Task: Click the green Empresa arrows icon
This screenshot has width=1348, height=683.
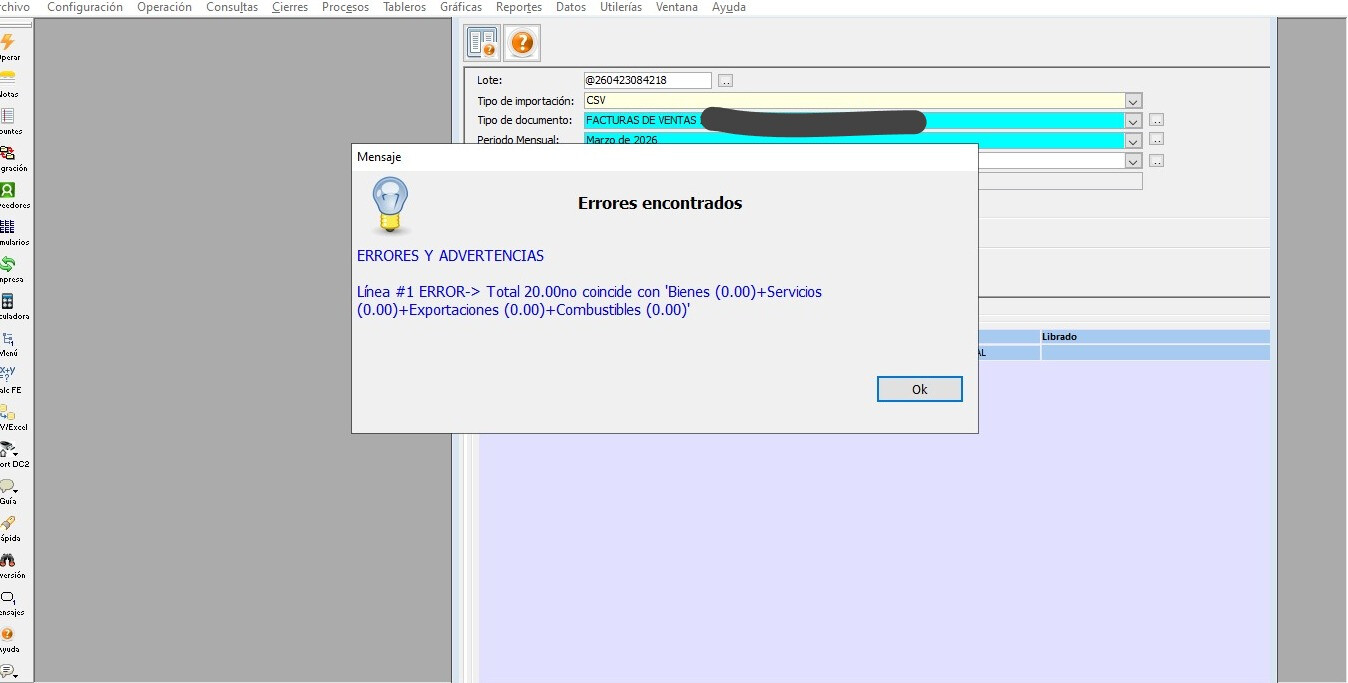Action: pyautogui.click(x=8, y=265)
